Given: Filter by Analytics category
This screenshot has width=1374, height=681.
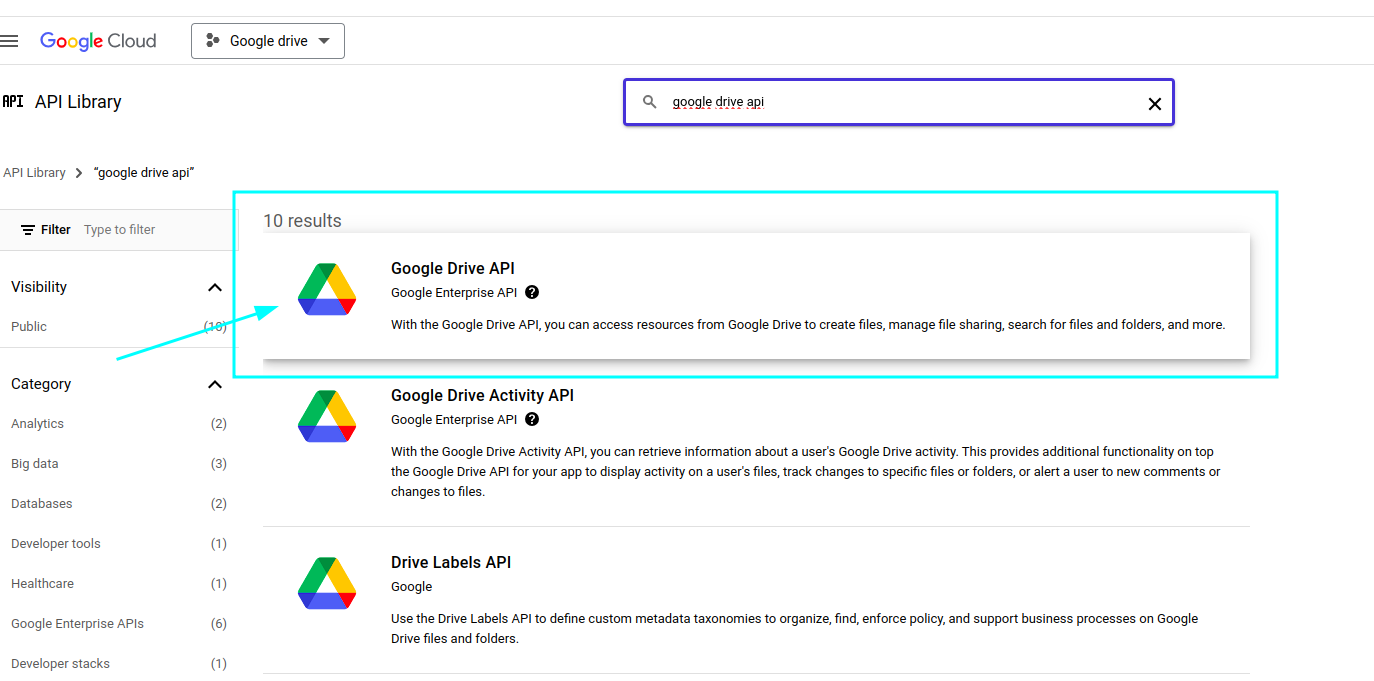Looking at the screenshot, I should coord(38,424).
